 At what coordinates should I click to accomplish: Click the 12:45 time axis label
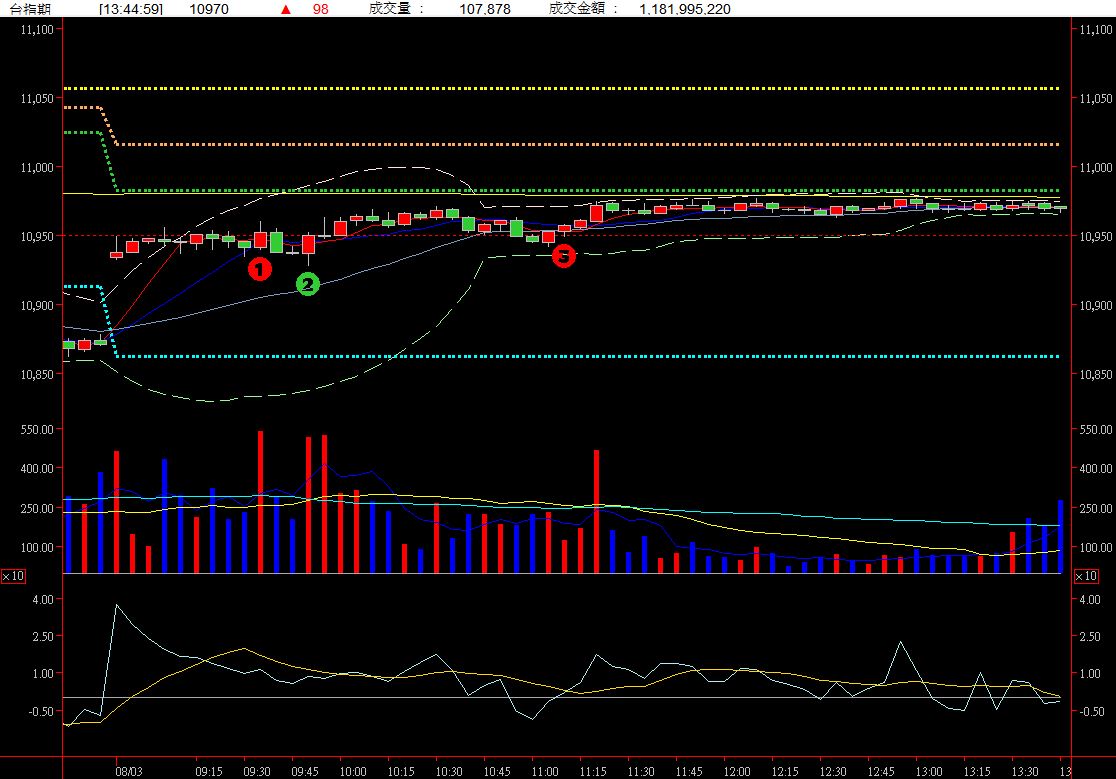(x=881, y=771)
